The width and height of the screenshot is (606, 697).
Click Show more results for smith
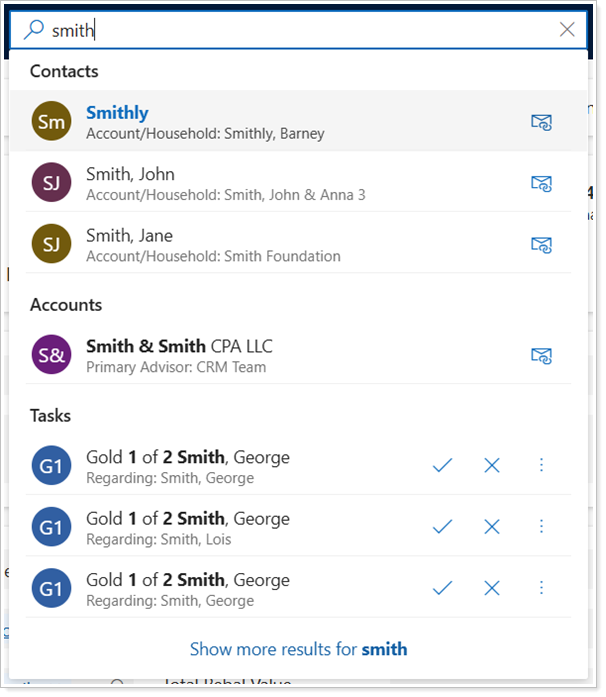point(298,649)
